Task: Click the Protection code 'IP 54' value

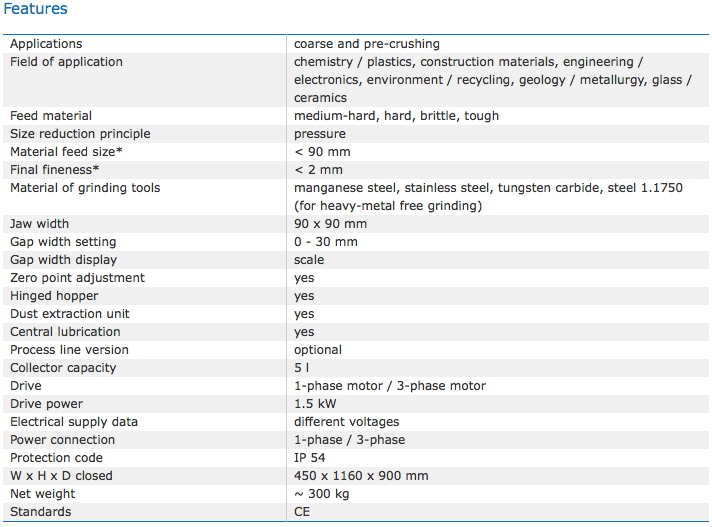Action: click(x=311, y=458)
